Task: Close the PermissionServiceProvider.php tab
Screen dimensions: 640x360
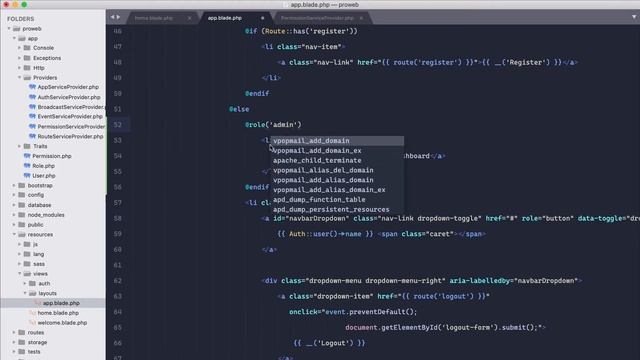Action: click(361, 18)
